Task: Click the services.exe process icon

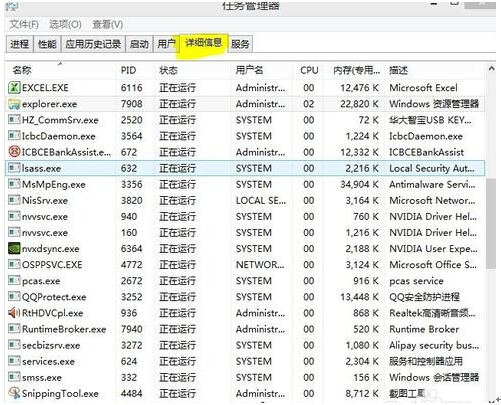Action: coord(14,361)
